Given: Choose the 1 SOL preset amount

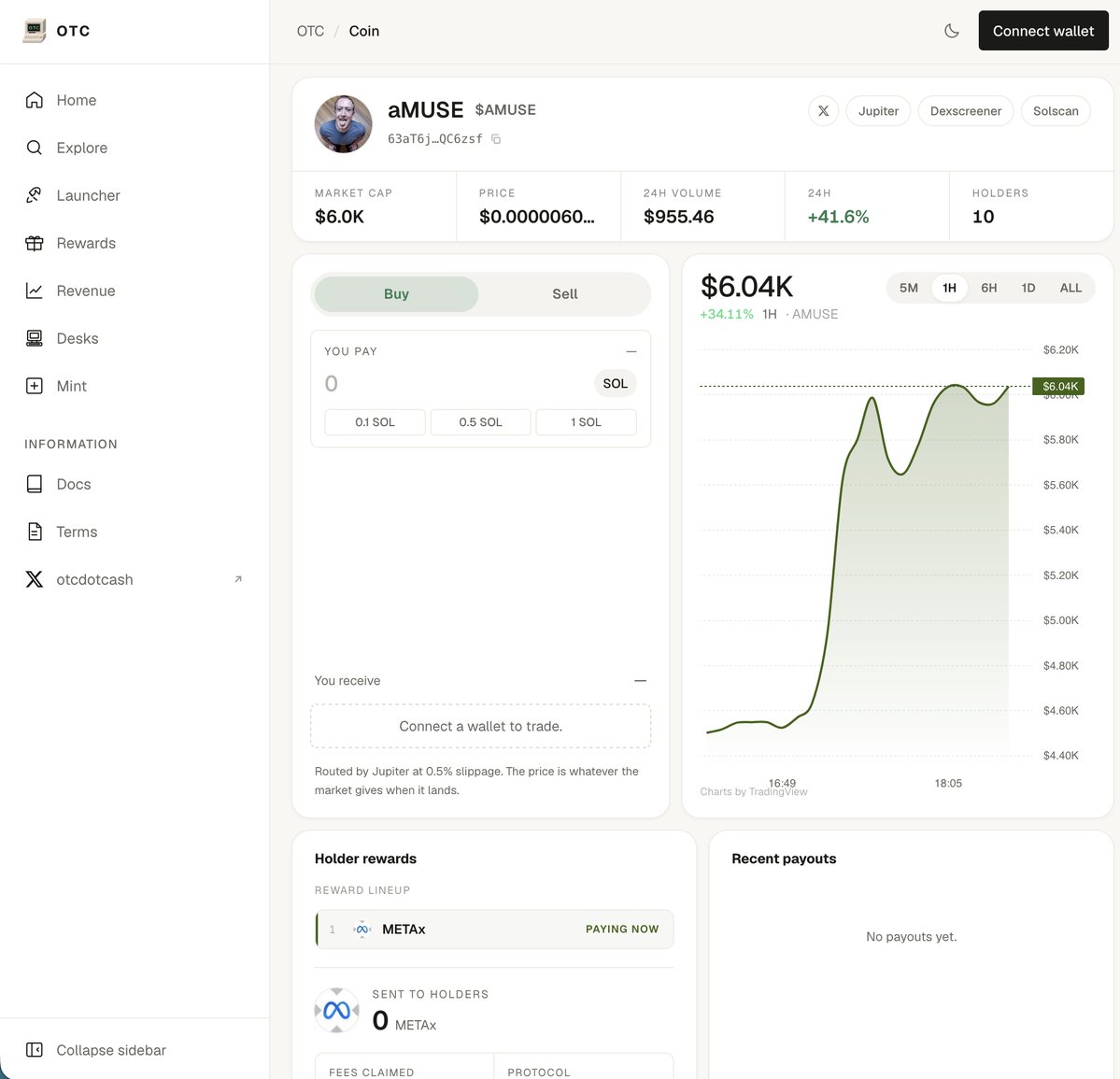Looking at the screenshot, I should 586,422.
